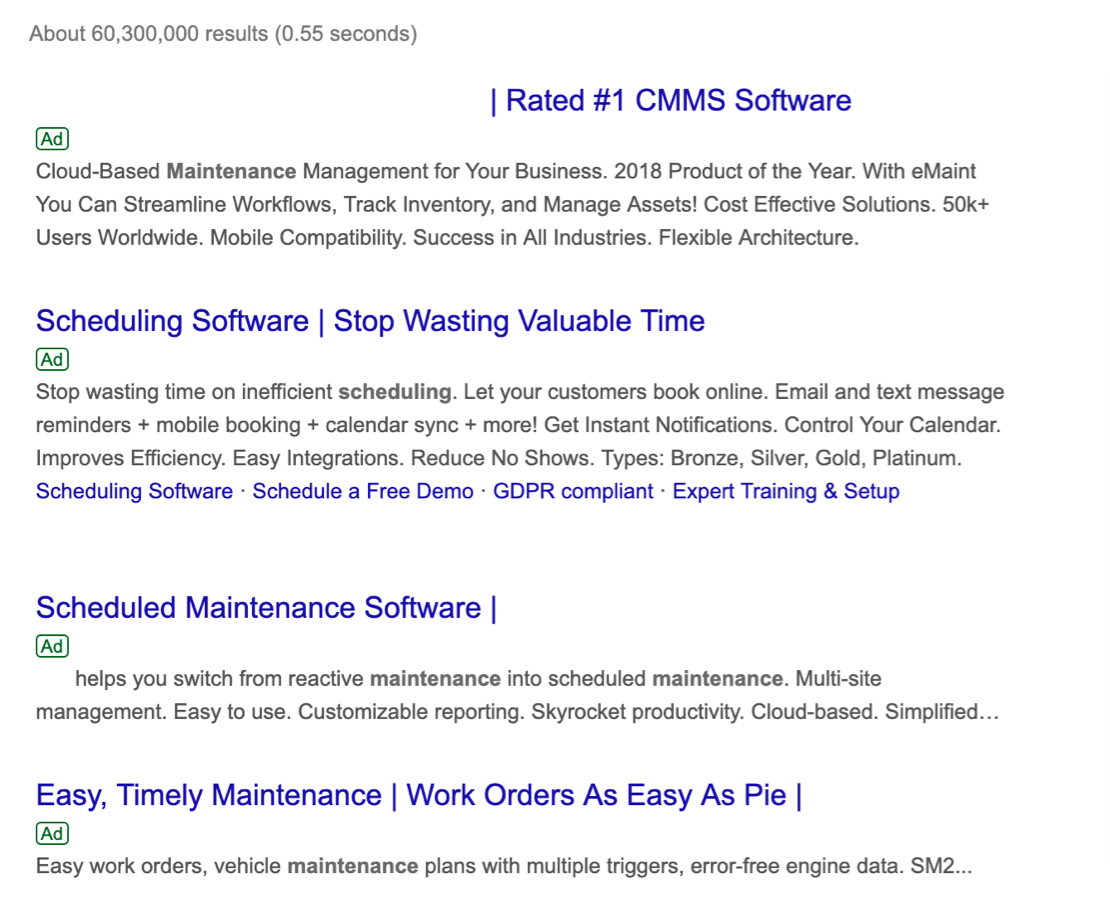
Task: Click Ad badge under Rated #1 CMMS Software
Action: coord(52,139)
